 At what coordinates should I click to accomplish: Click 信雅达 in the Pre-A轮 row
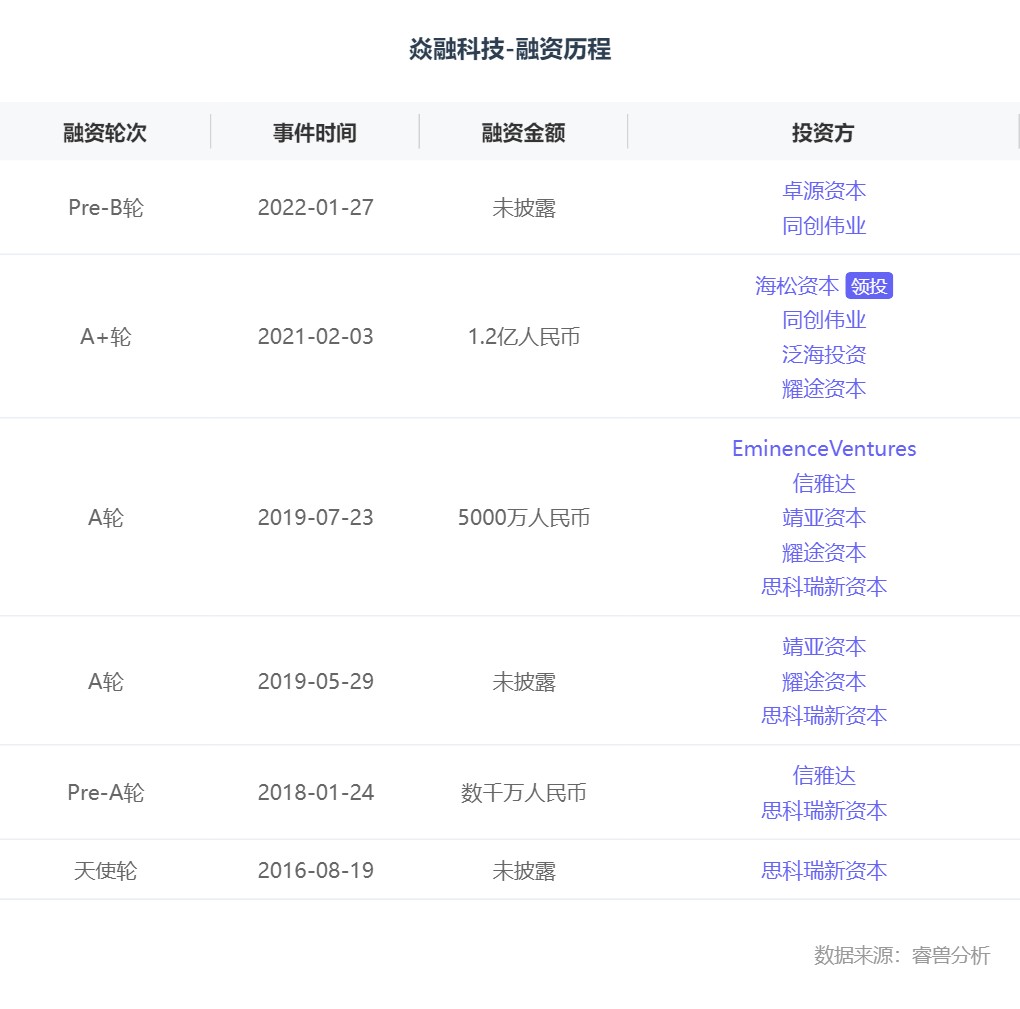click(823, 776)
